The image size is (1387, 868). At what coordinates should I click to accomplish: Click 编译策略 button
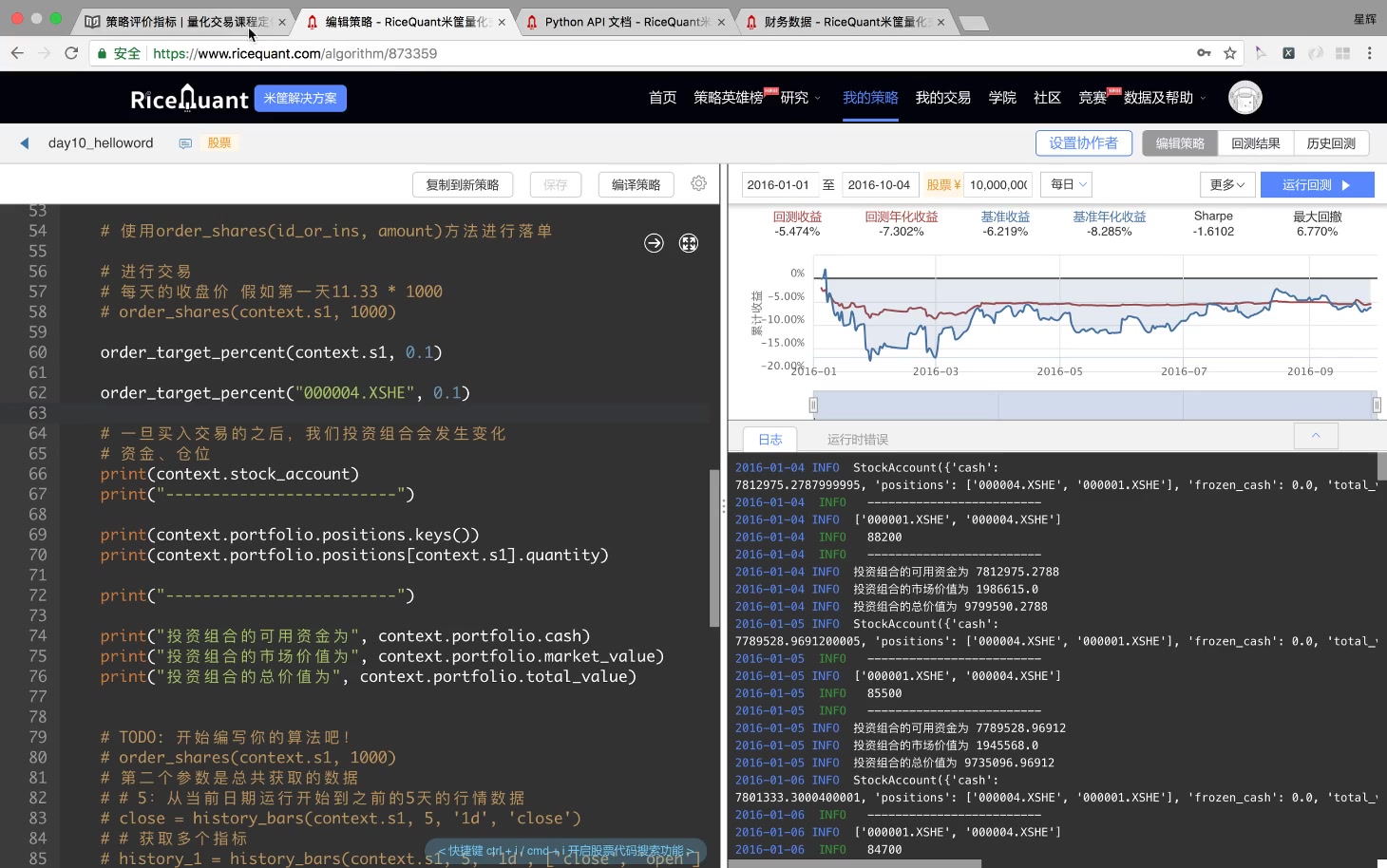636,184
